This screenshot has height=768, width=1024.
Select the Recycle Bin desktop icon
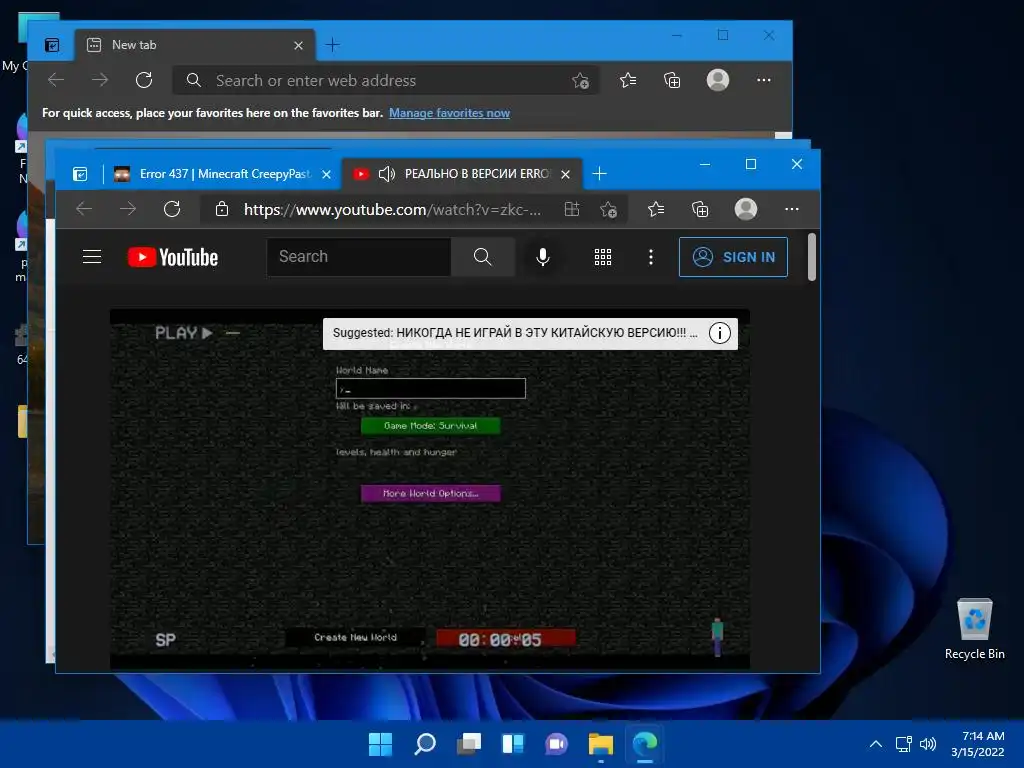pyautogui.click(x=974, y=630)
